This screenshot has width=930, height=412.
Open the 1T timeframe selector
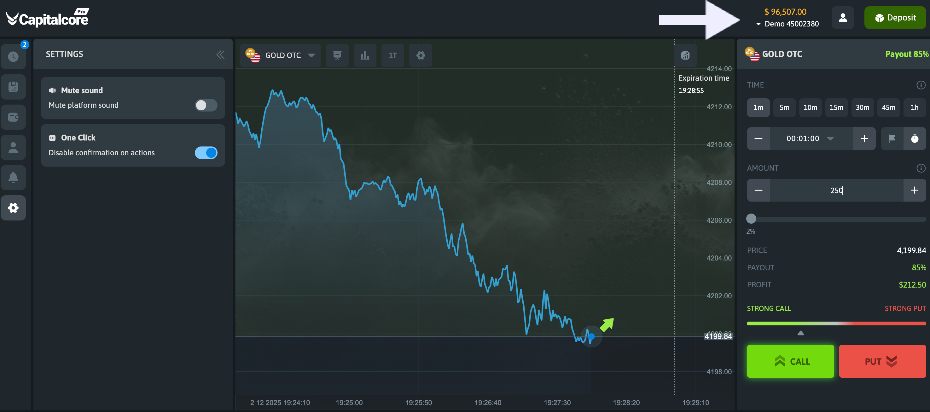pos(393,56)
